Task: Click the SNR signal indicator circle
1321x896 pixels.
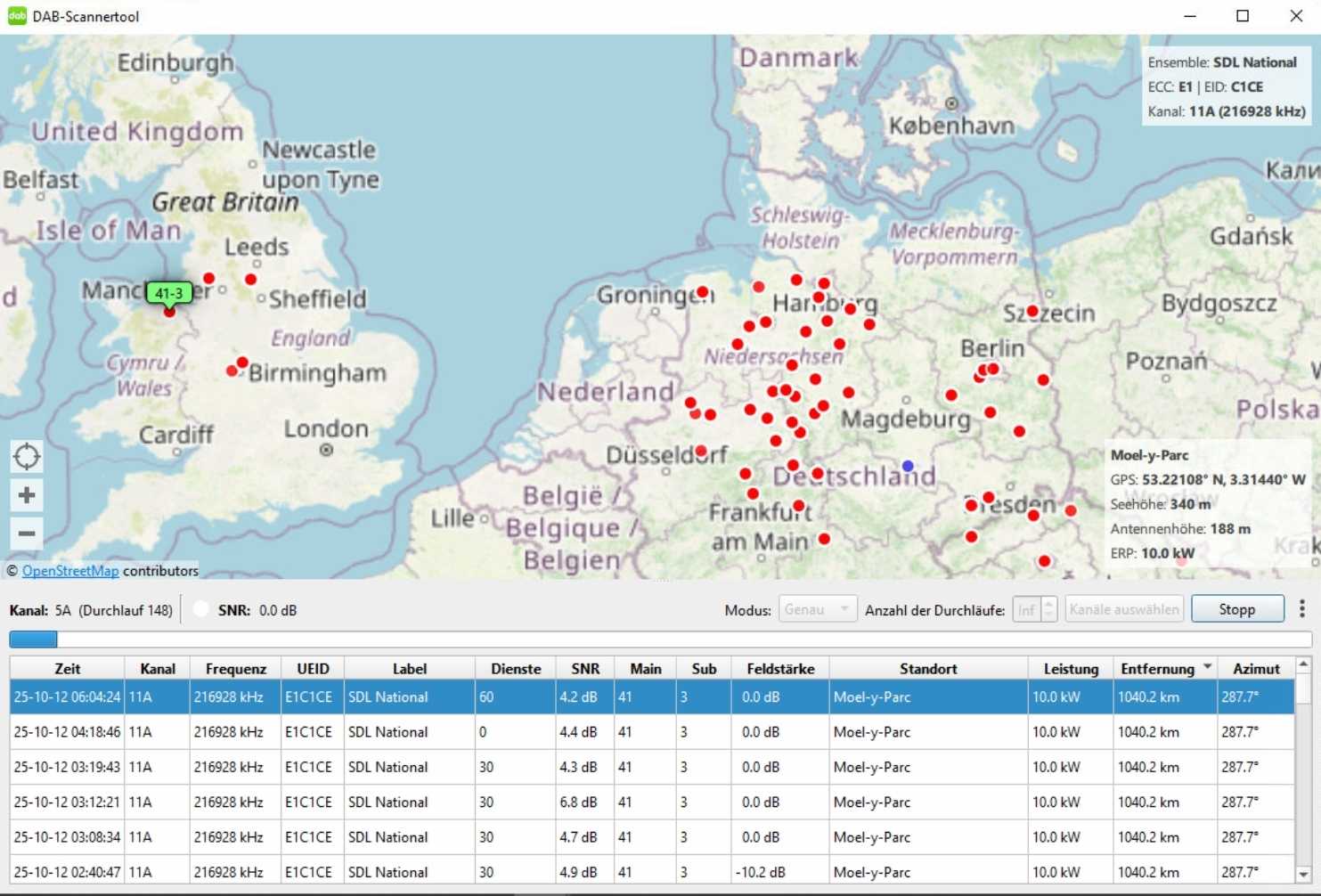Action: tap(201, 609)
